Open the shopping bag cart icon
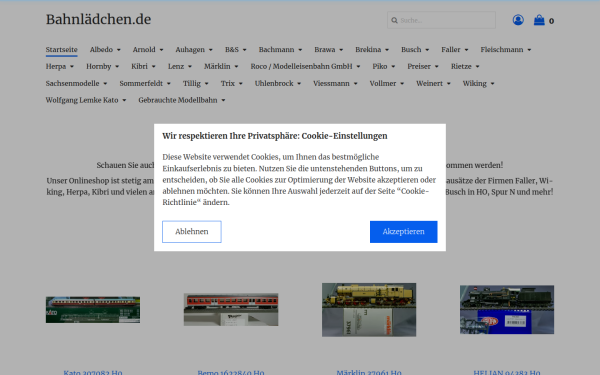 point(539,20)
